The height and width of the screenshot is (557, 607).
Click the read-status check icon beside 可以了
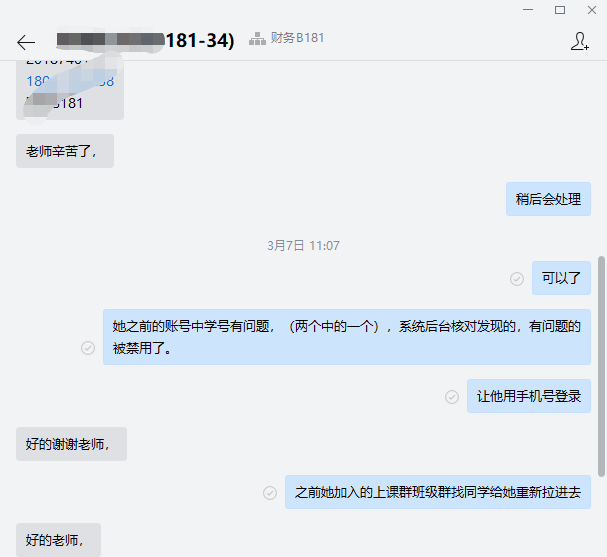tap(516, 279)
